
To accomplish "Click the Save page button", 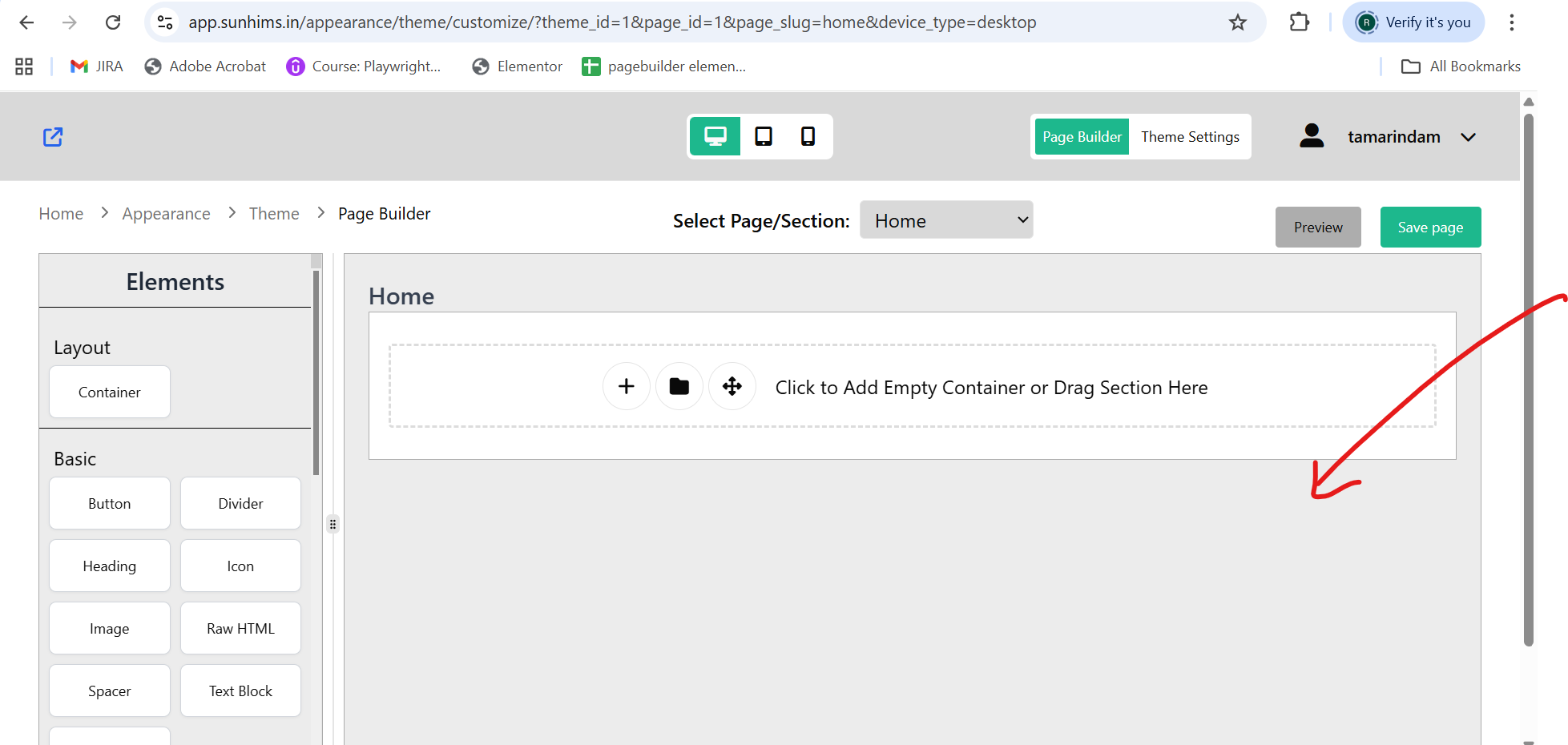I will [x=1430, y=228].
